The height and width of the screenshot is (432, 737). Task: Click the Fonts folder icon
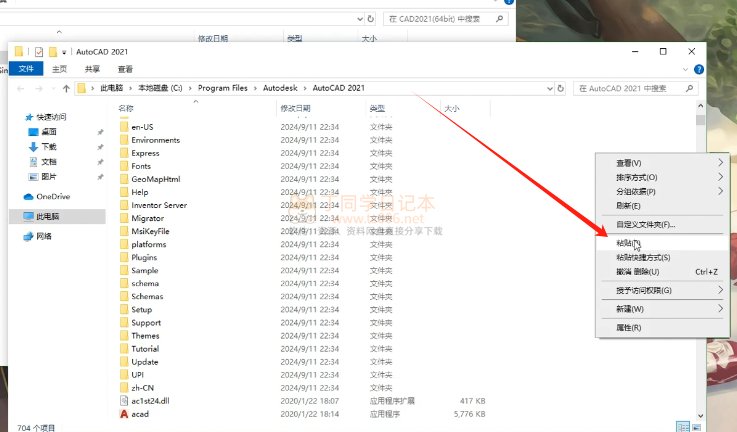123,166
